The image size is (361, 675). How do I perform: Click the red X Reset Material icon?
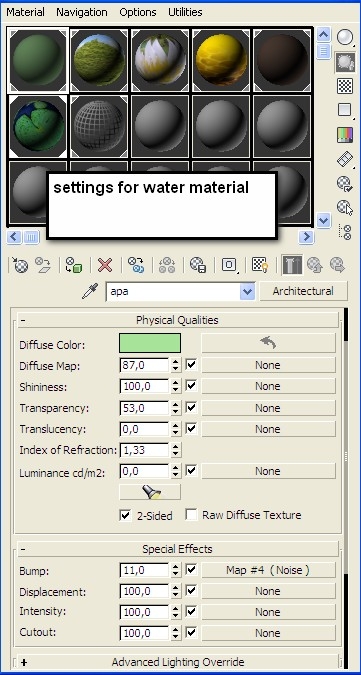[x=105, y=265]
